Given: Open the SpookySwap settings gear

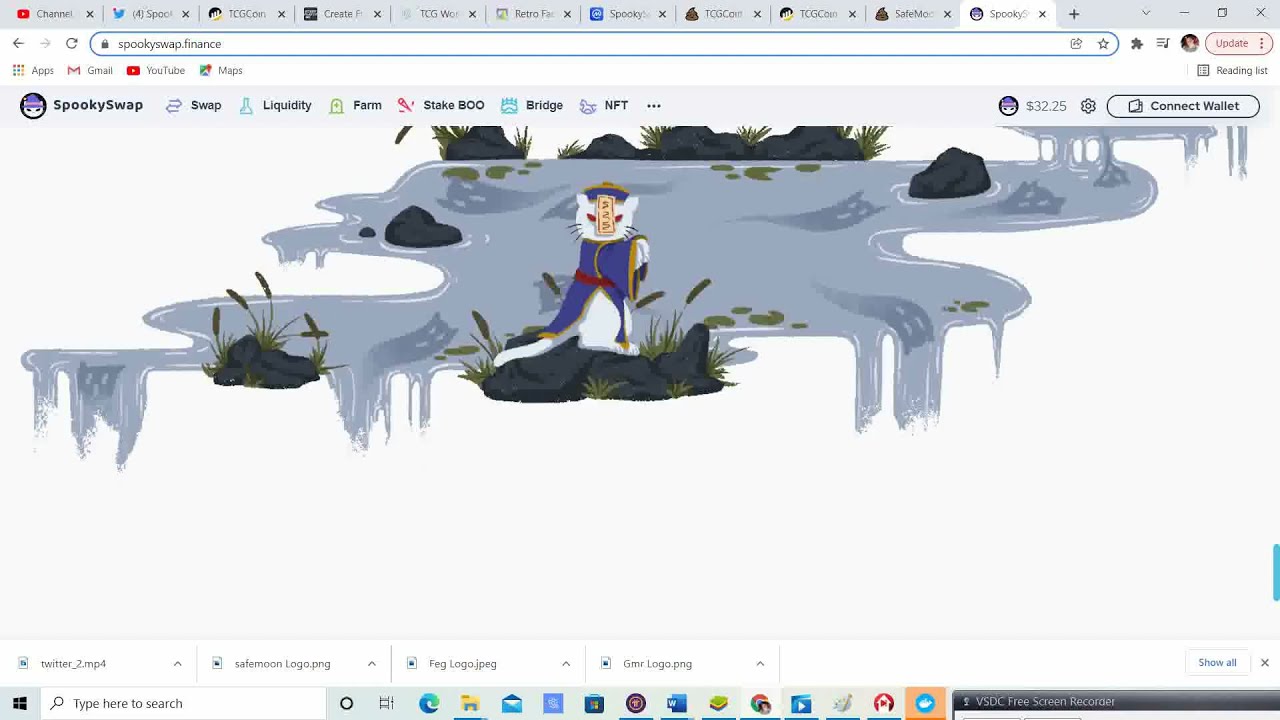Looking at the screenshot, I should pos(1088,106).
